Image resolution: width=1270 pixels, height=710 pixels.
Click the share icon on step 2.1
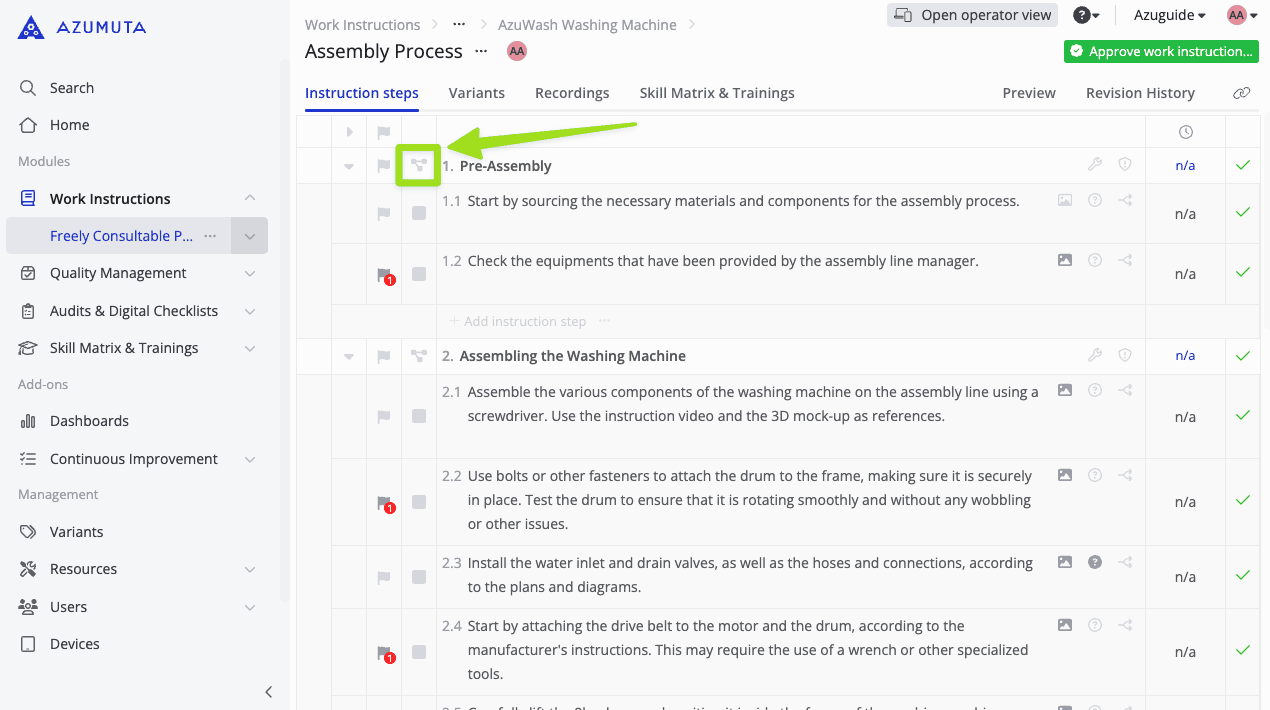[x=1125, y=391]
